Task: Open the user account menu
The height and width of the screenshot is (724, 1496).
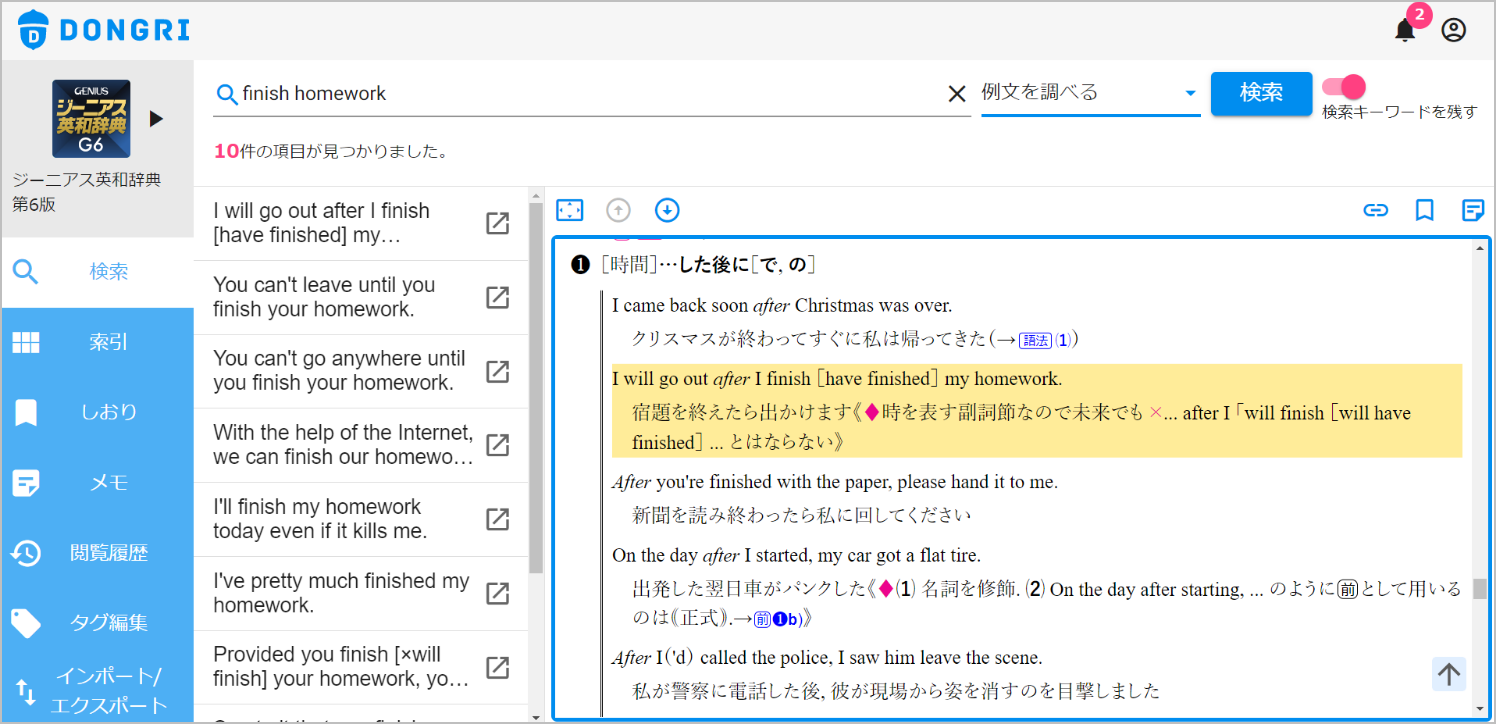Action: point(1453,30)
